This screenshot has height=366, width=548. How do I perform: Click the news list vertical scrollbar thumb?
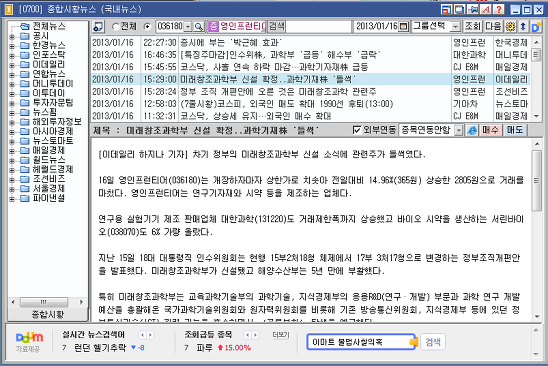point(536,55)
